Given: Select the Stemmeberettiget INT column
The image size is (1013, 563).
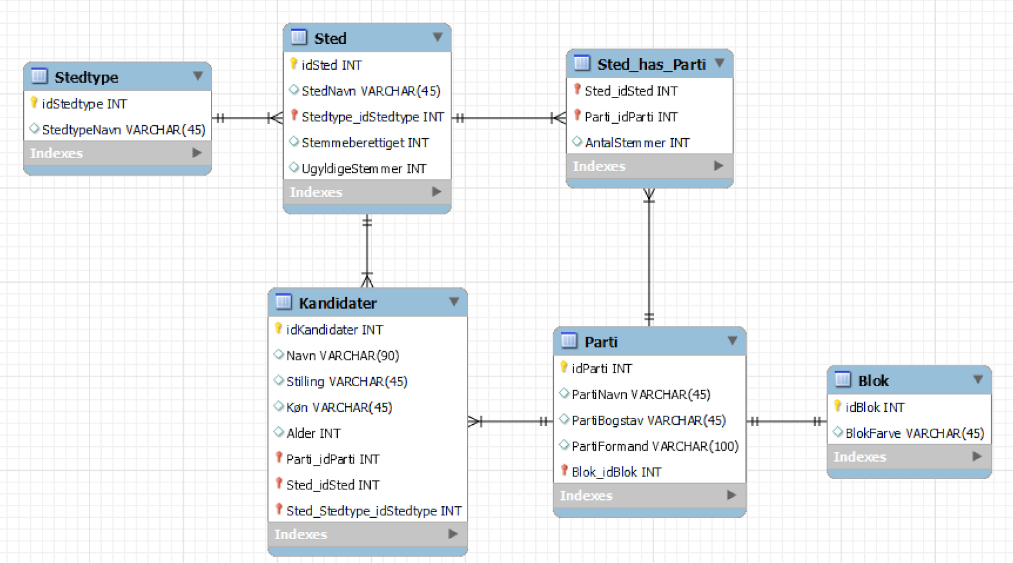Looking at the screenshot, I should [x=367, y=142].
